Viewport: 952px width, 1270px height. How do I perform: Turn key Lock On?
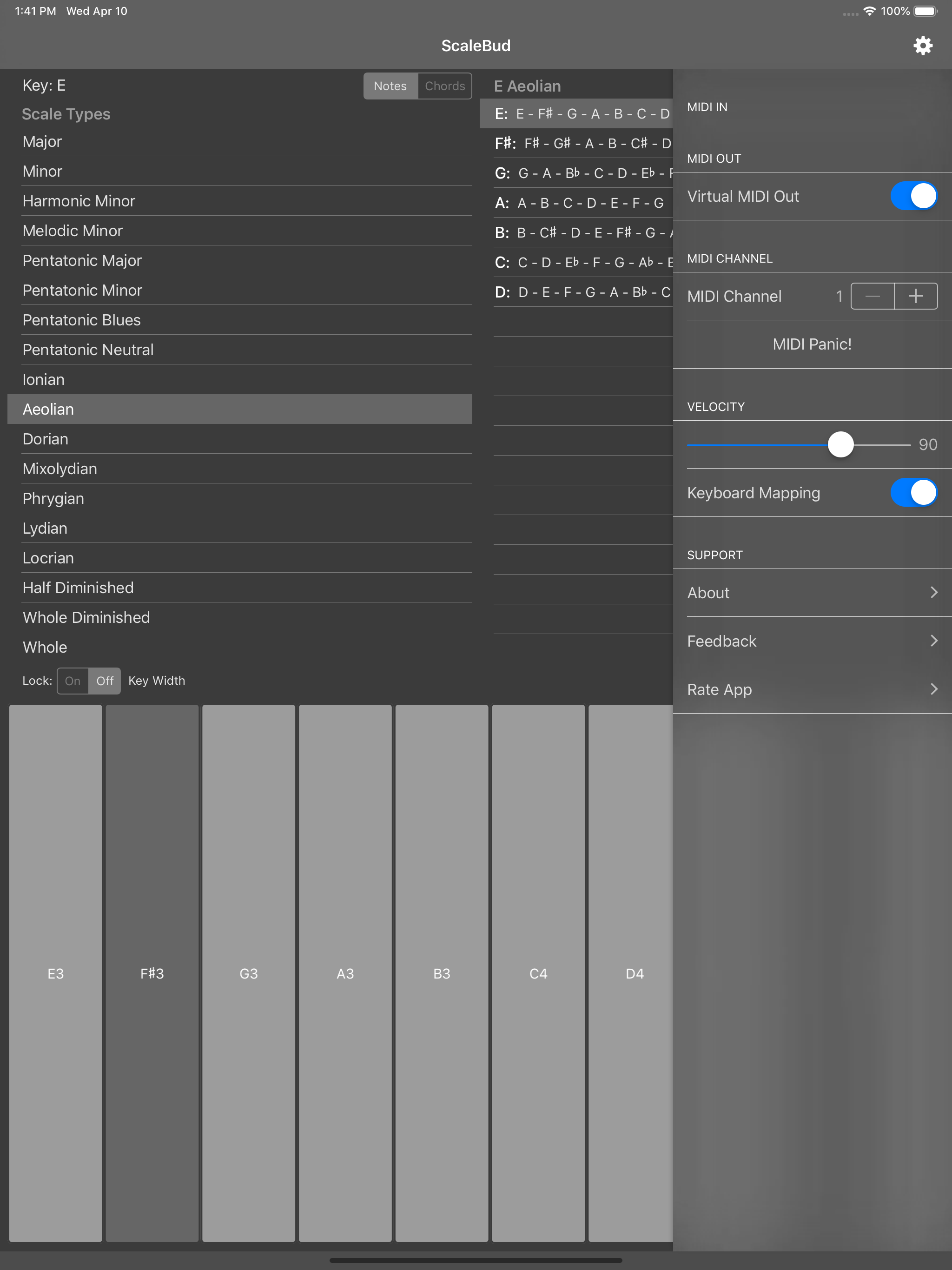(x=73, y=681)
